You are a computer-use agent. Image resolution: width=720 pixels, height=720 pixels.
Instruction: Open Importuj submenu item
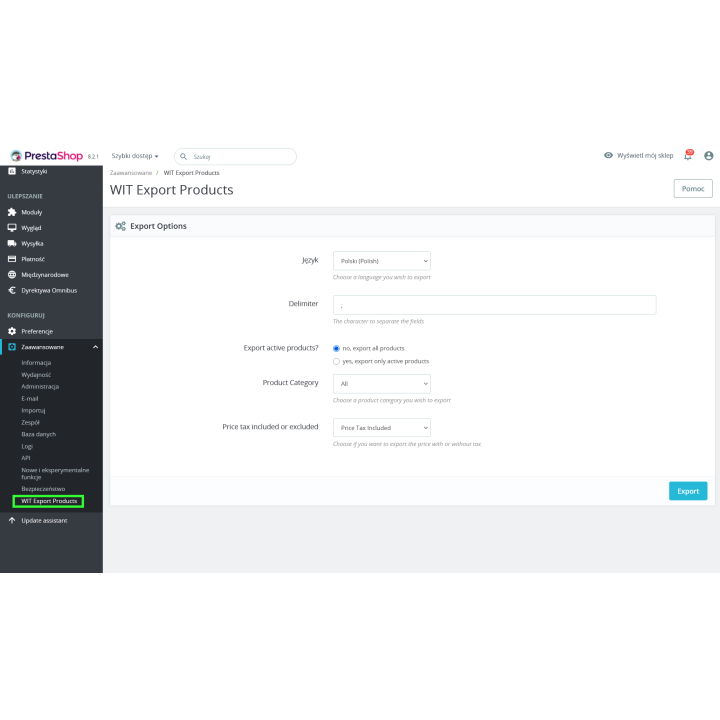coord(33,411)
